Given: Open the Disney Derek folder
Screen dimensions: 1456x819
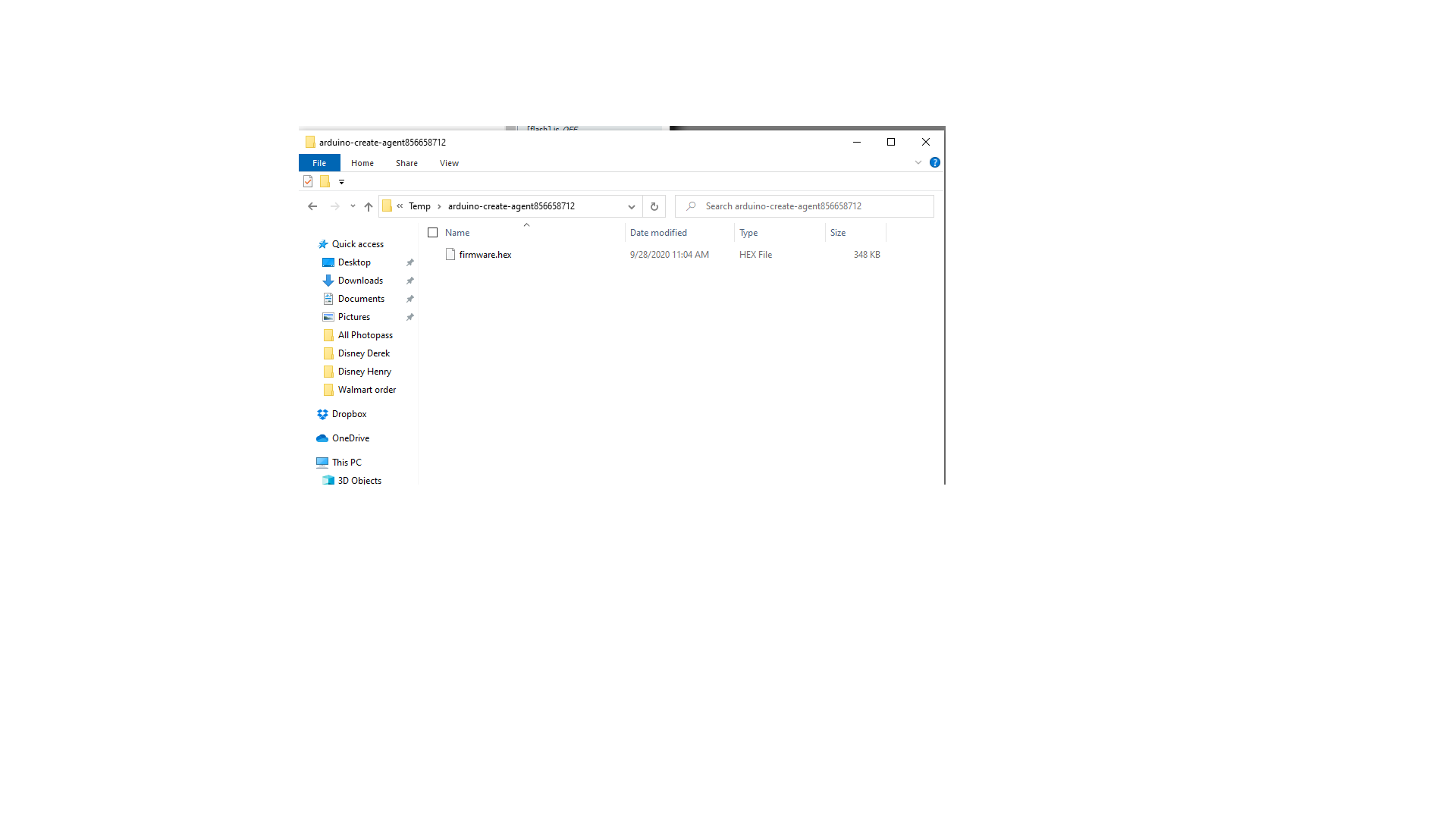Looking at the screenshot, I should [x=364, y=353].
